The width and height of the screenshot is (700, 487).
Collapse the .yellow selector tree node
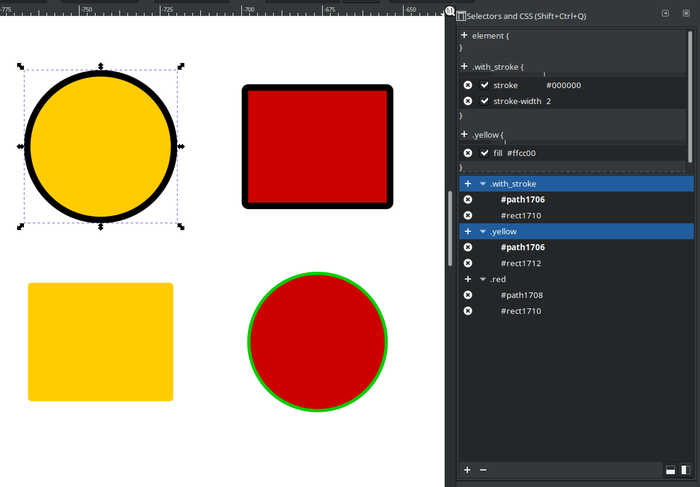483,231
